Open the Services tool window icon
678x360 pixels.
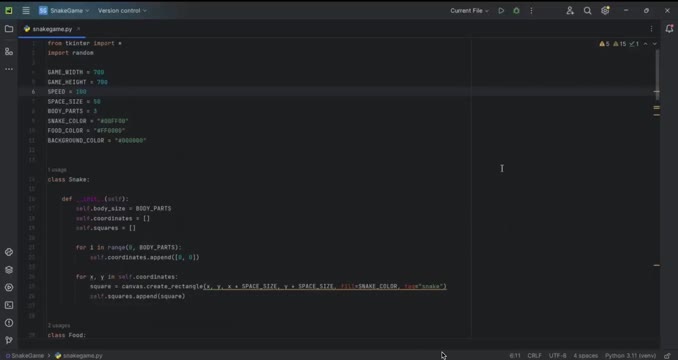point(9,287)
